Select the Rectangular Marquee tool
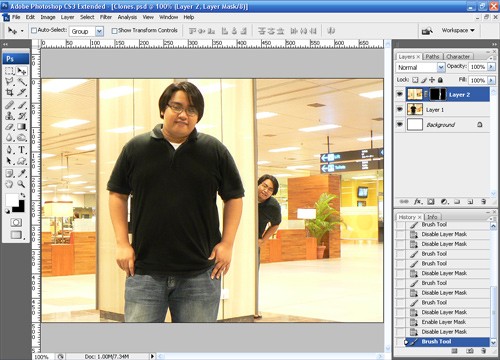The width and height of the screenshot is (500, 360). (x=9, y=71)
